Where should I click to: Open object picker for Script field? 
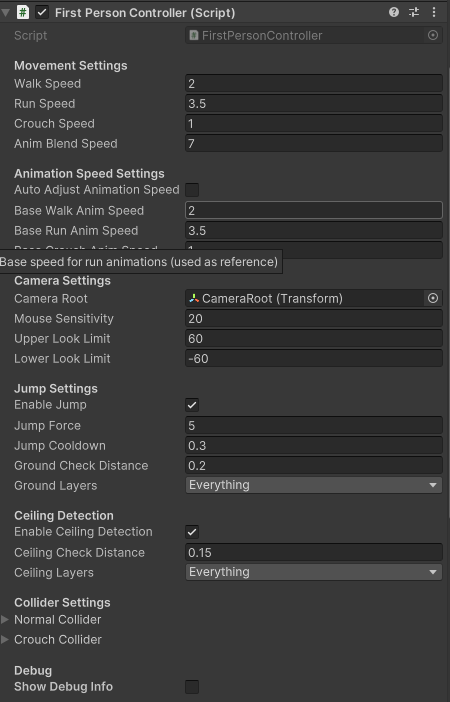433,35
